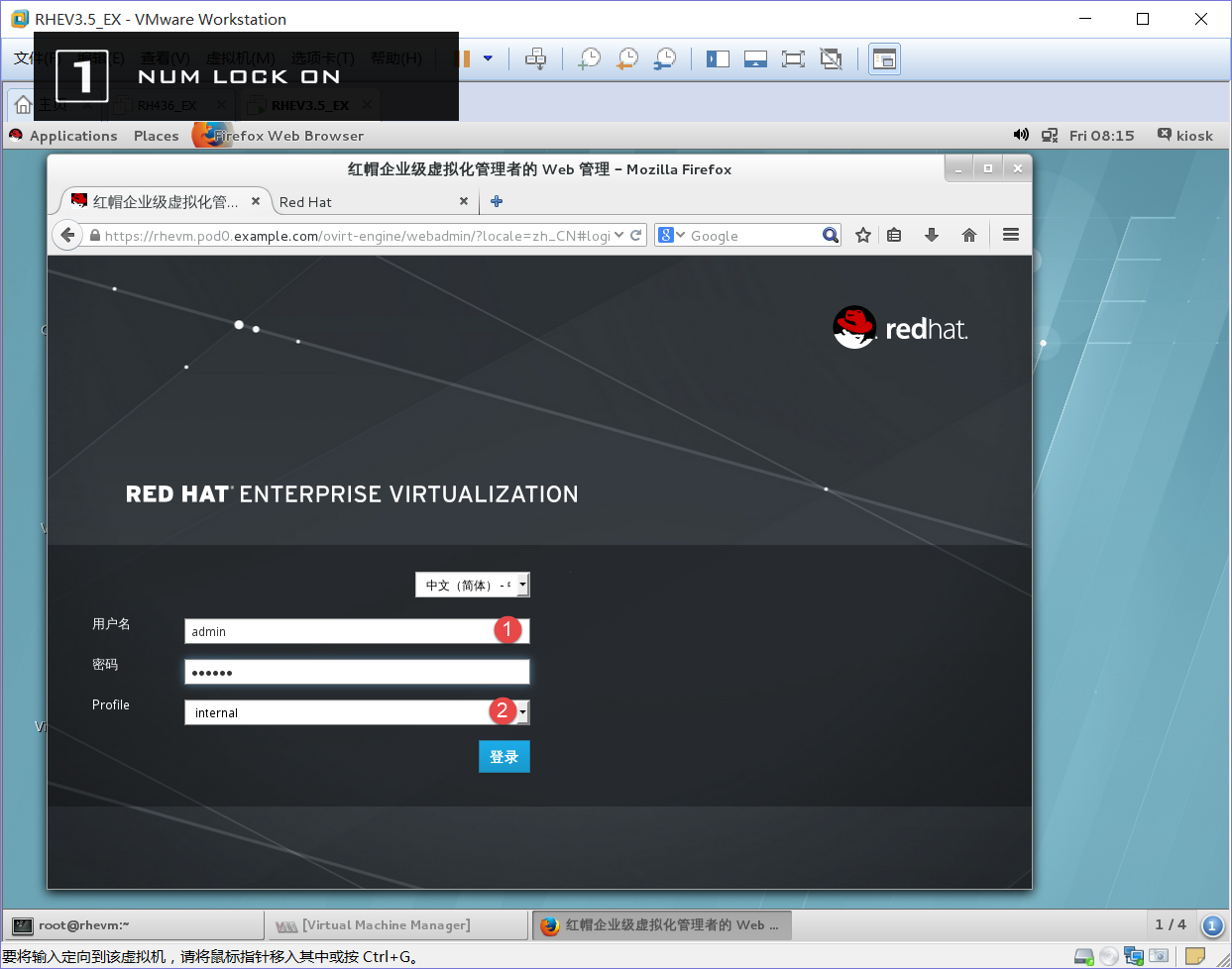Viewport: 1232px width, 969px height.
Task: Take a VM snapshot from the toolbar
Action: [x=590, y=59]
